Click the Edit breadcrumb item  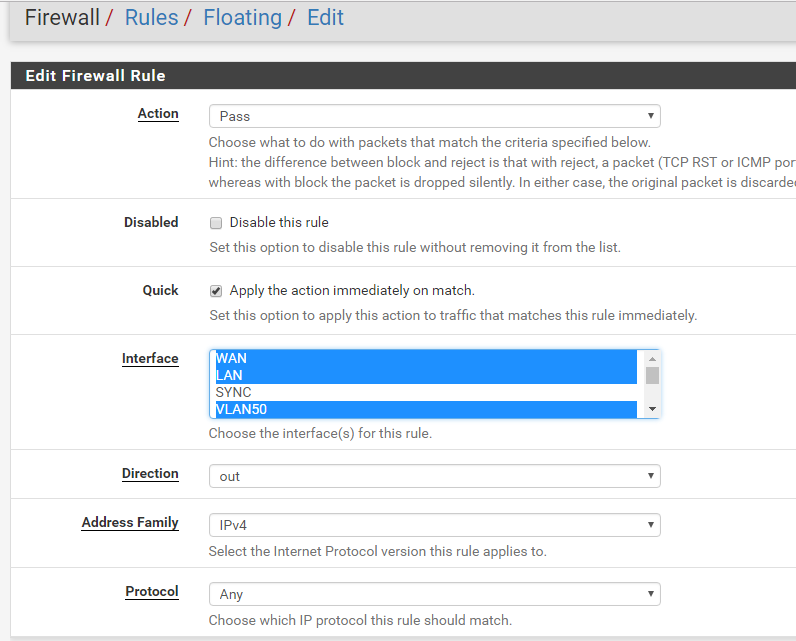coord(325,18)
